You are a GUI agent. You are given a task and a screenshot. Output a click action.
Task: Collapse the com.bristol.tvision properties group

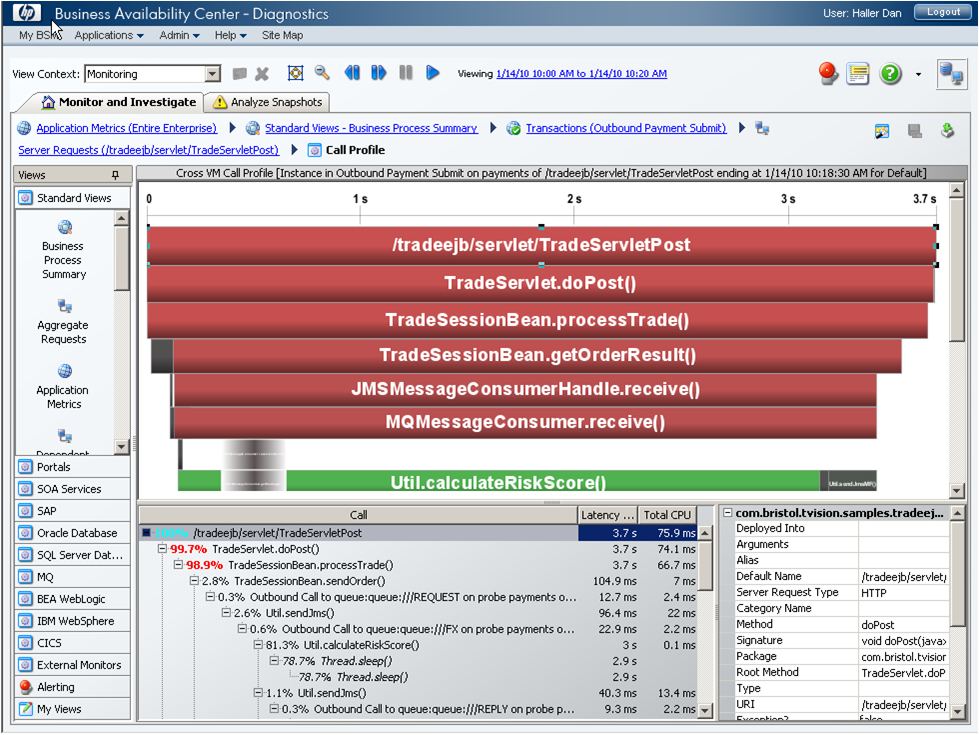tap(727, 513)
